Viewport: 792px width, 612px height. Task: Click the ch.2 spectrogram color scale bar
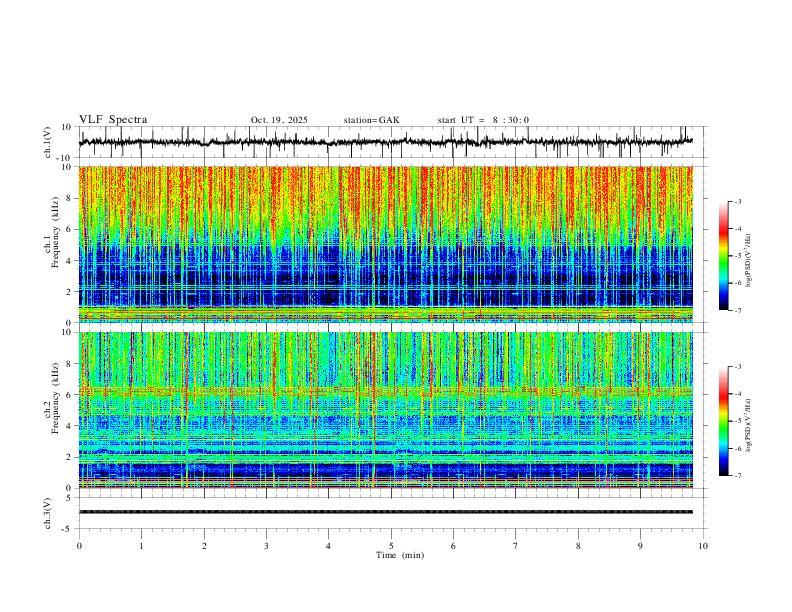tap(723, 421)
